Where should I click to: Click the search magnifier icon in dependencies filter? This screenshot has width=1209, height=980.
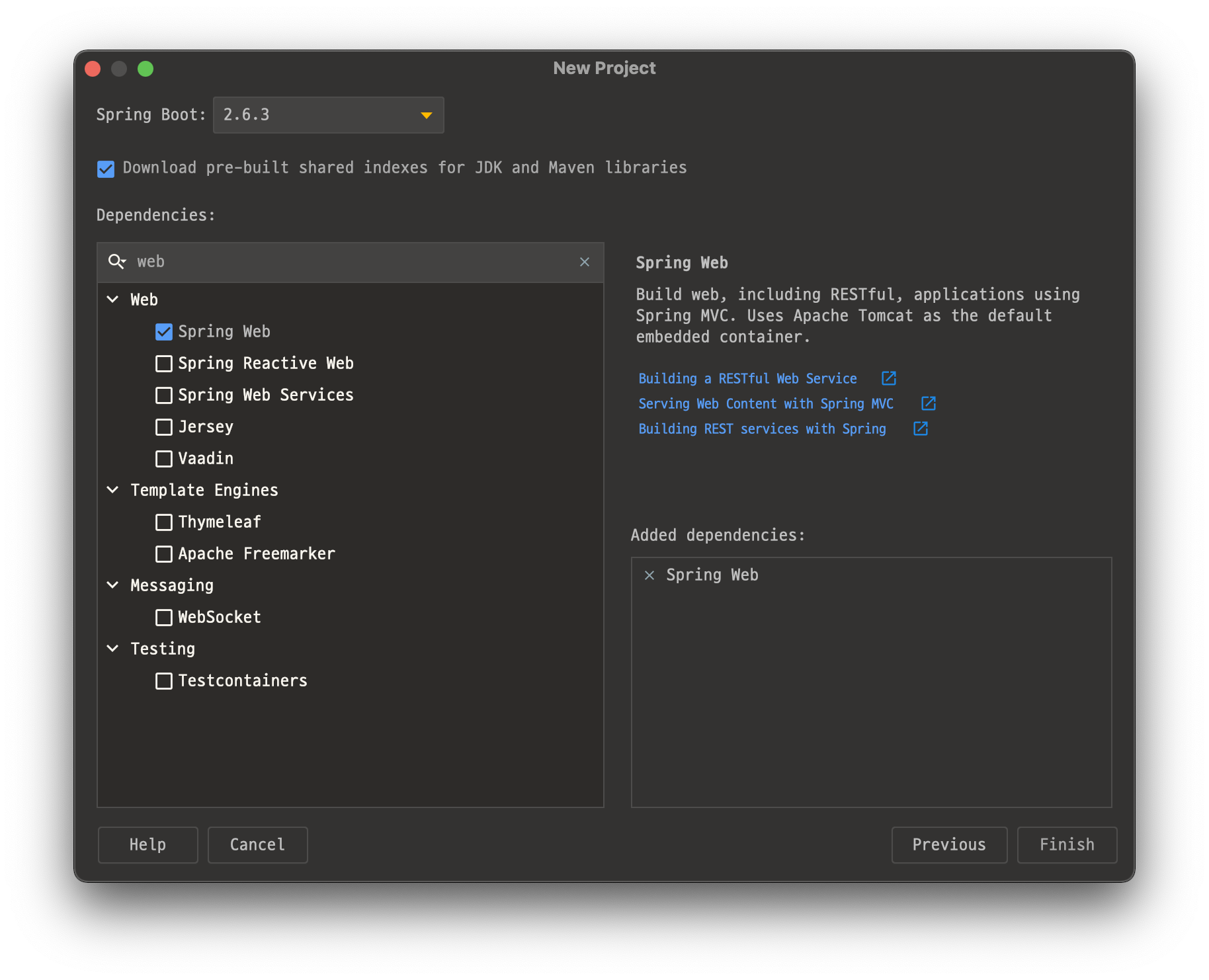(117, 262)
